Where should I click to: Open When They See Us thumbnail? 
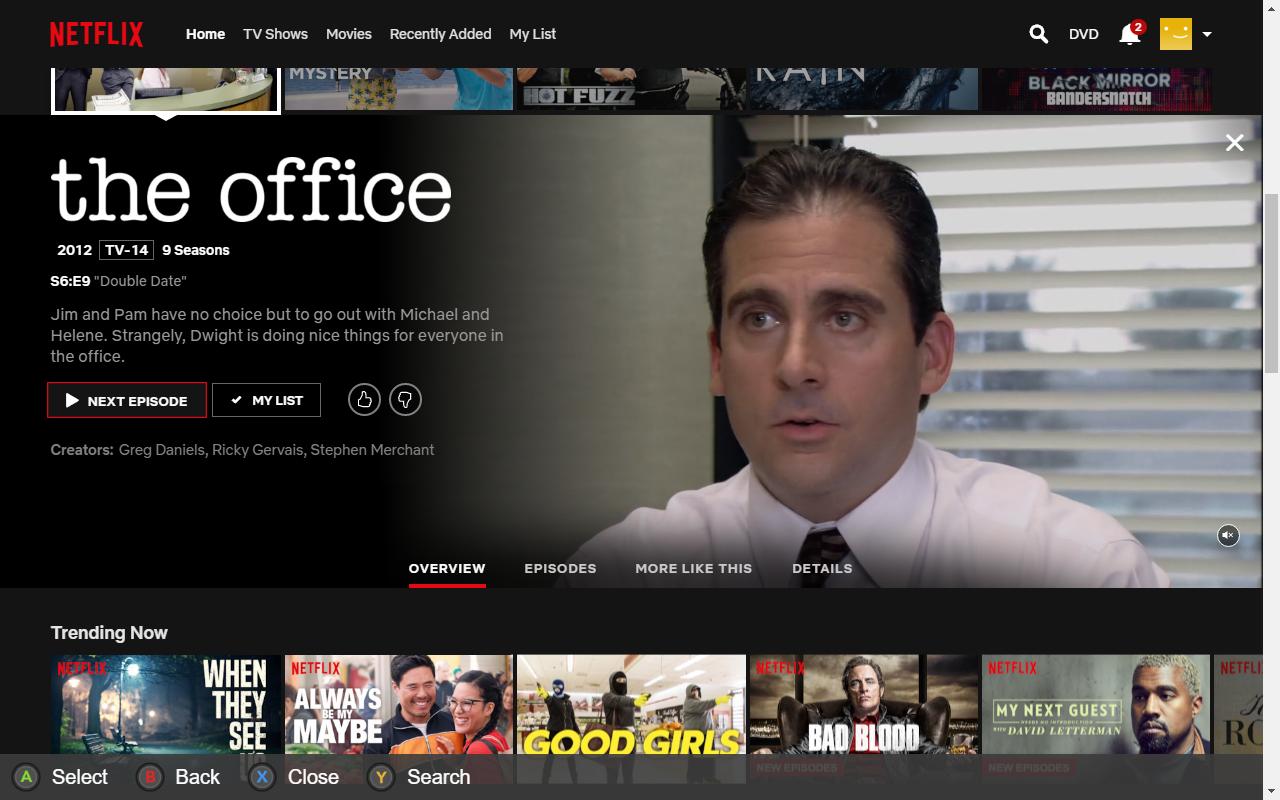pyautogui.click(x=165, y=719)
